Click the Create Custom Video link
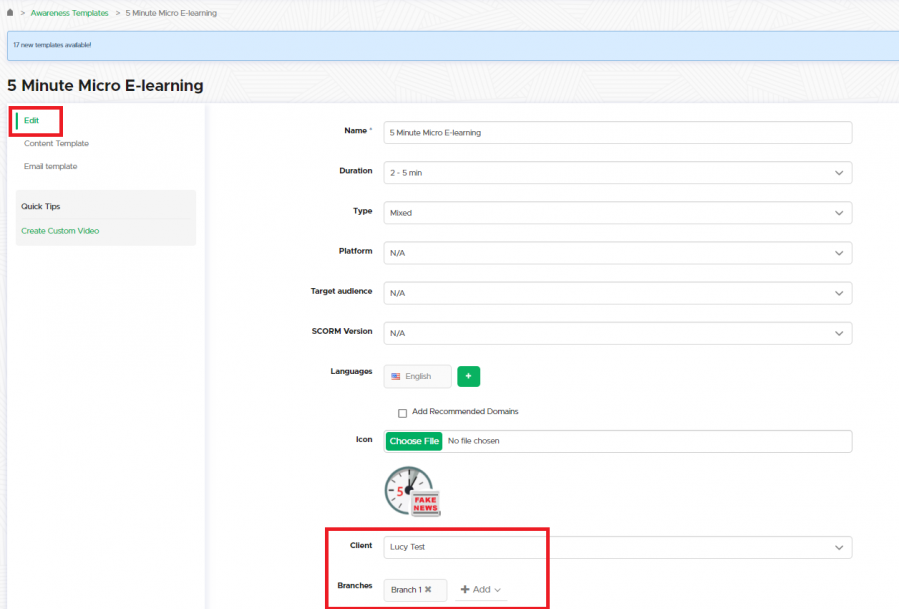The image size is (899, 609). point(60,231)
